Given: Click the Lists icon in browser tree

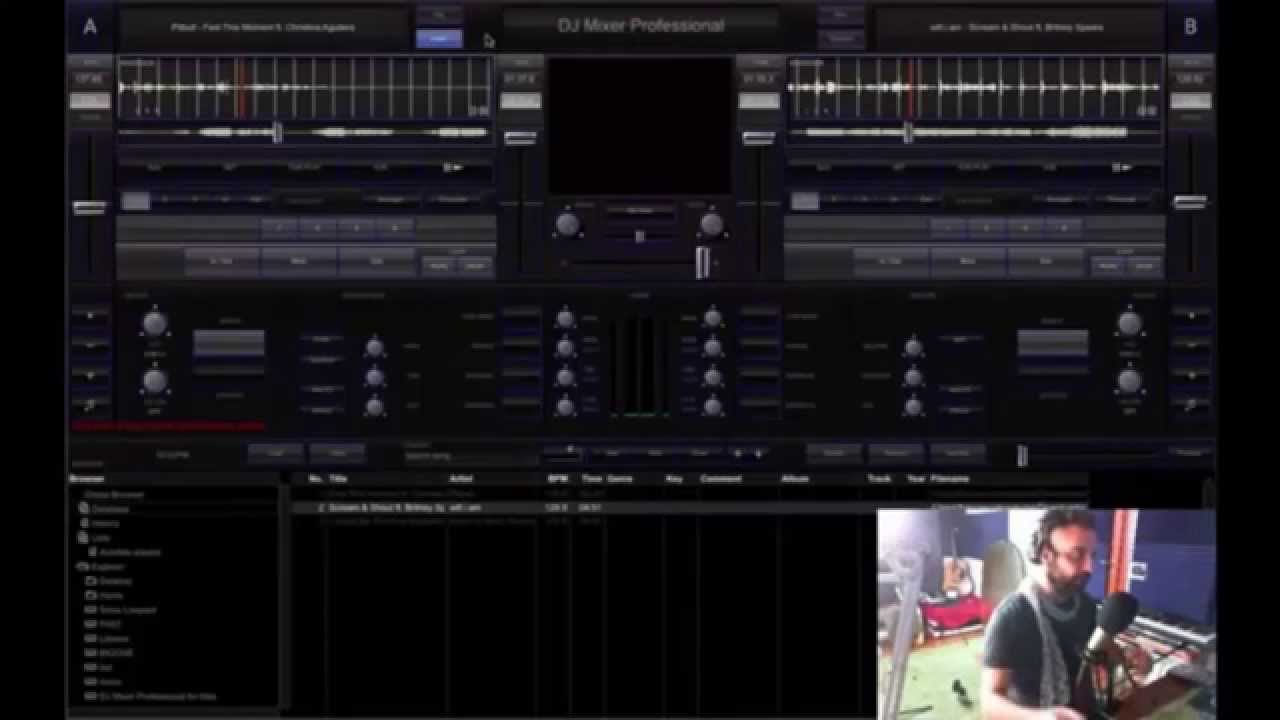Looking at the screenshot, I should coord(85,537).
